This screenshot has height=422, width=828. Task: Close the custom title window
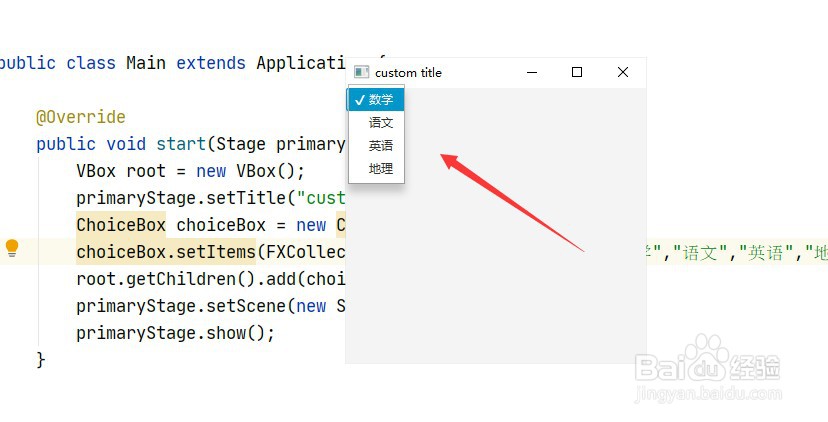tap(623, 72)
